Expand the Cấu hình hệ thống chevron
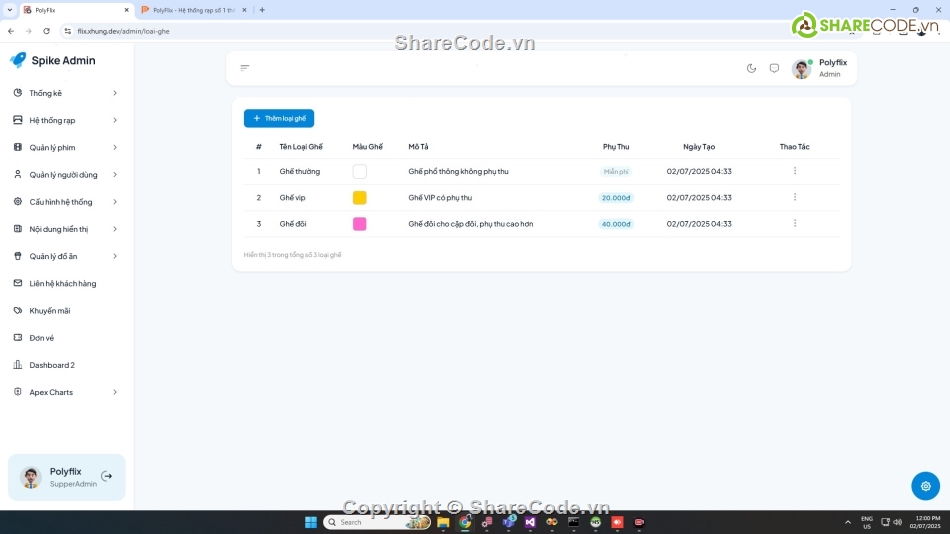This screenshot has width=950, height=534. pos(115,202)
